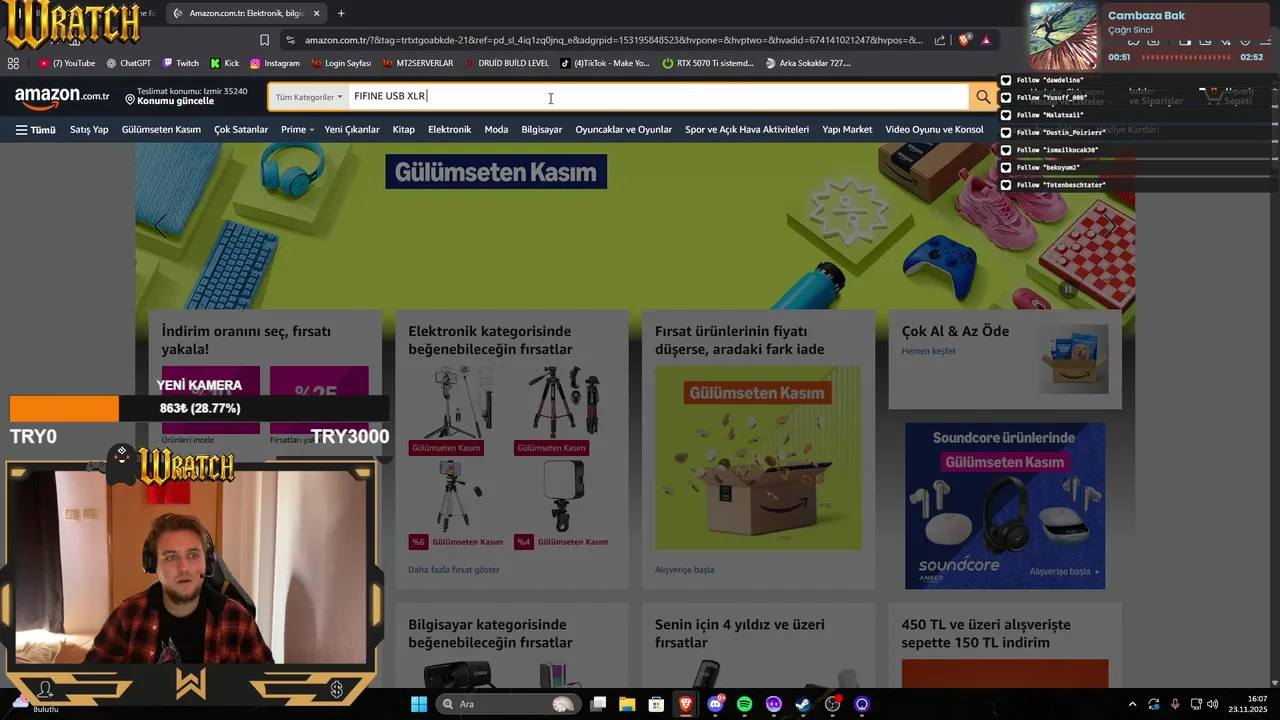
Task: Open the YouTube bookmark
Action: 66,63
